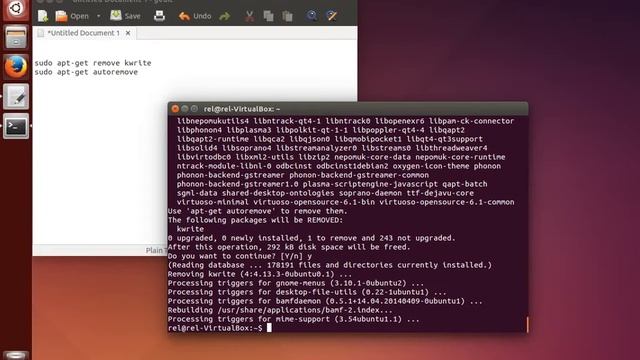
Task: Expand the Open recent files dropdown arrow
Action: [98, 16]
